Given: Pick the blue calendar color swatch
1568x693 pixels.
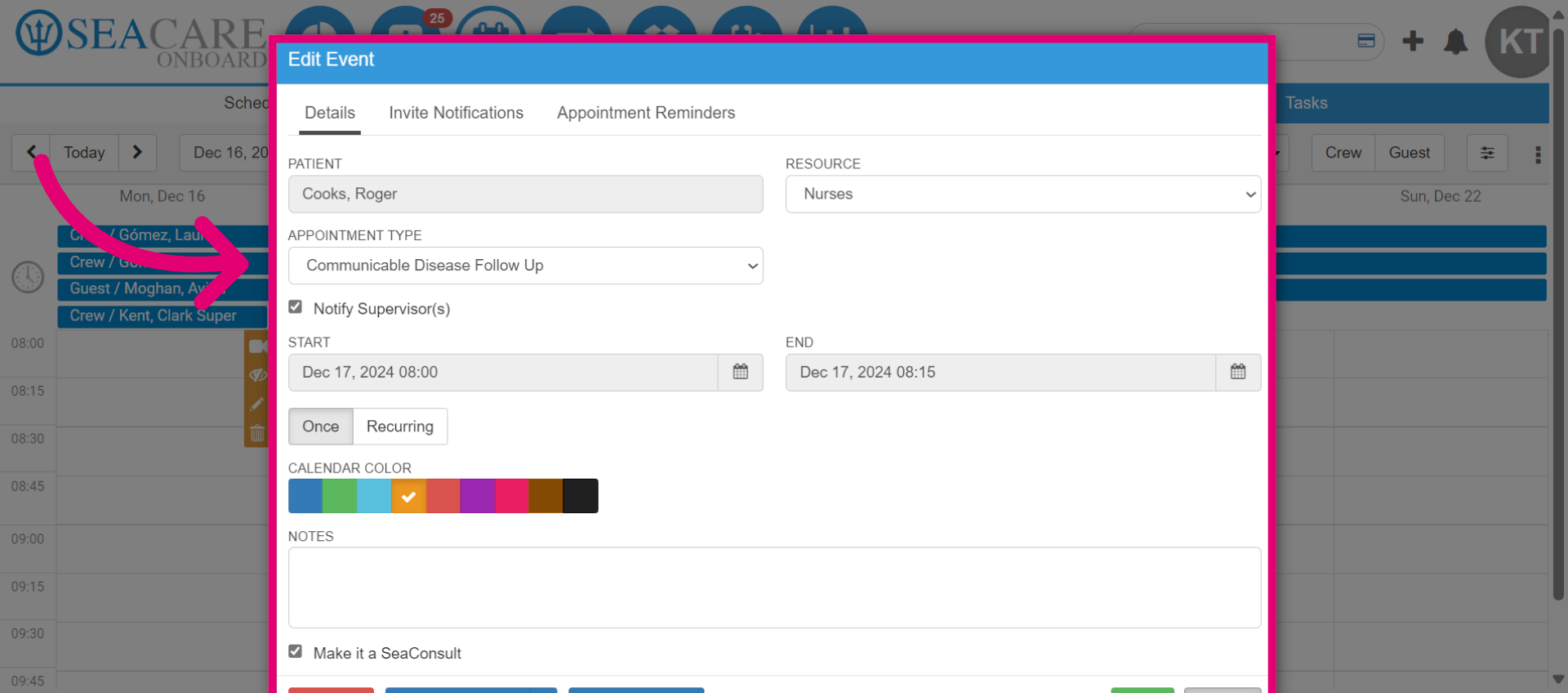Looking at the screenshot, I should (x=305, y=496).
